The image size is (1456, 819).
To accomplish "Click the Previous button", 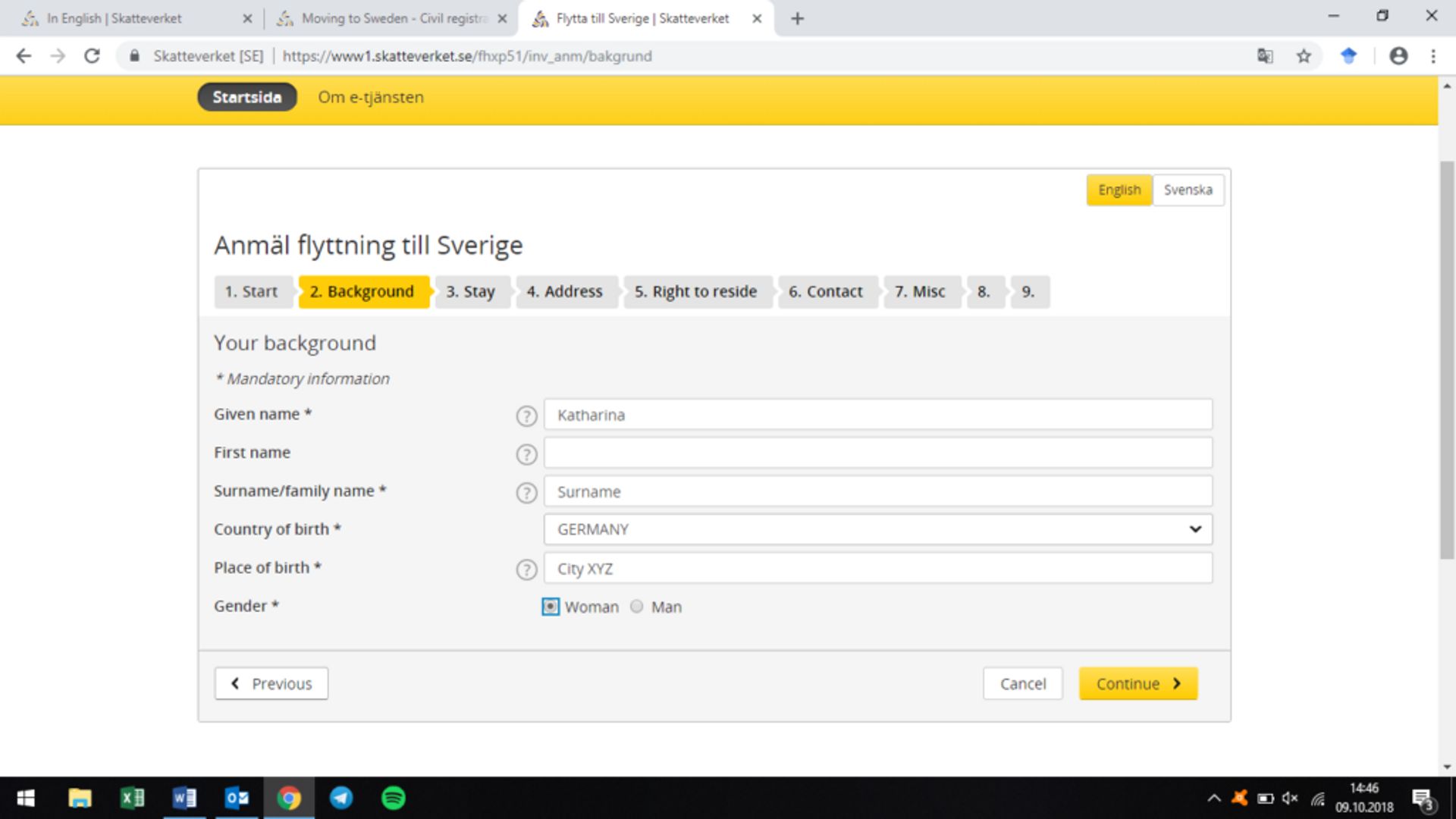I will point(271,683).
